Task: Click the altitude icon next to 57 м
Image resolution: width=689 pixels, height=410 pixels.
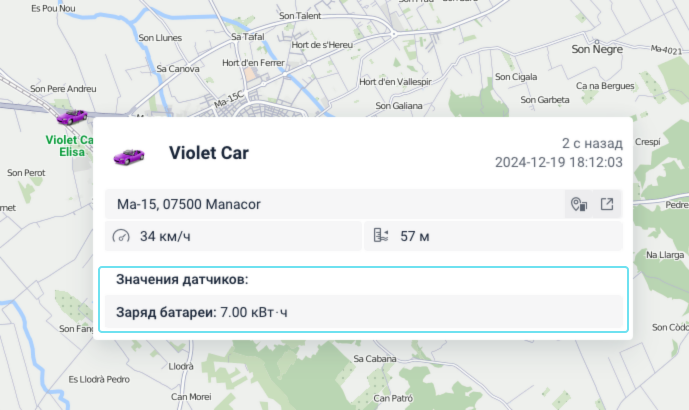Action: coord(380,237)
